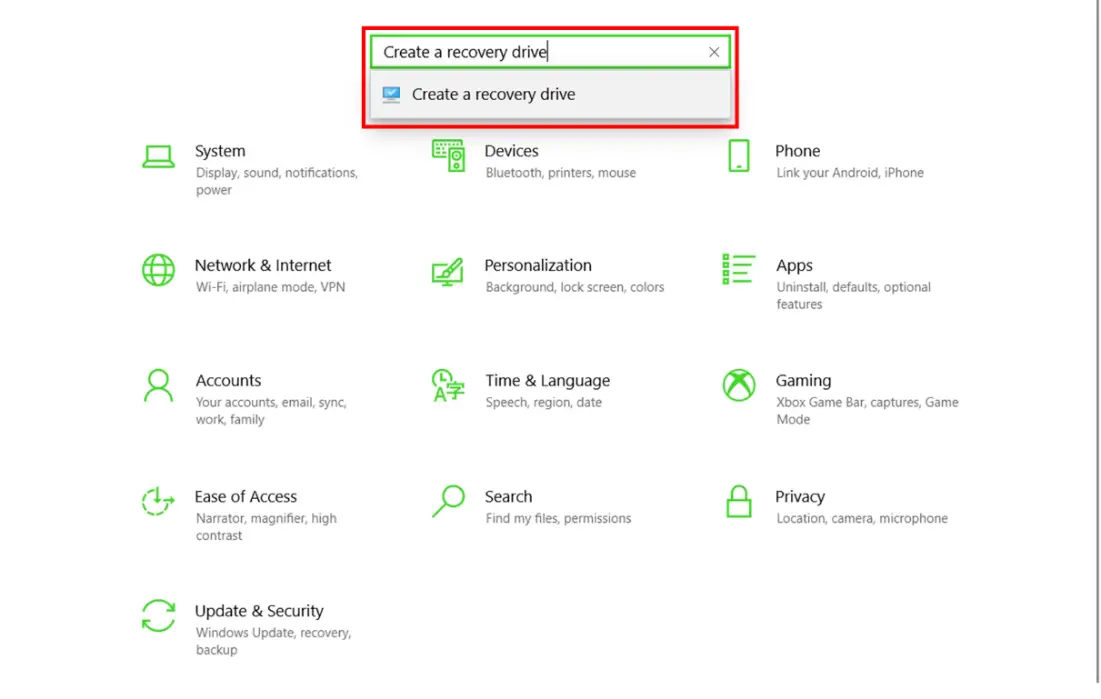
Task: Open Update & Security settings
Action: point(259,610)
